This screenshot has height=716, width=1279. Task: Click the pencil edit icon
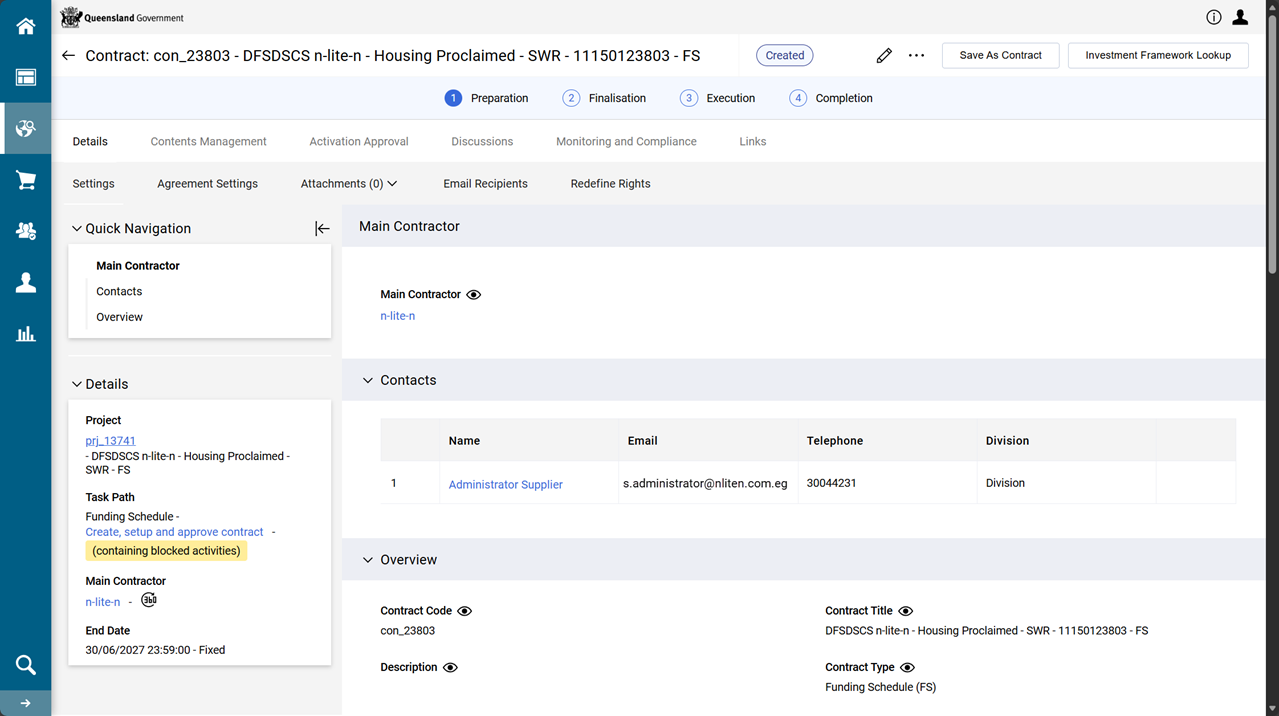click(x=884, y=56)
